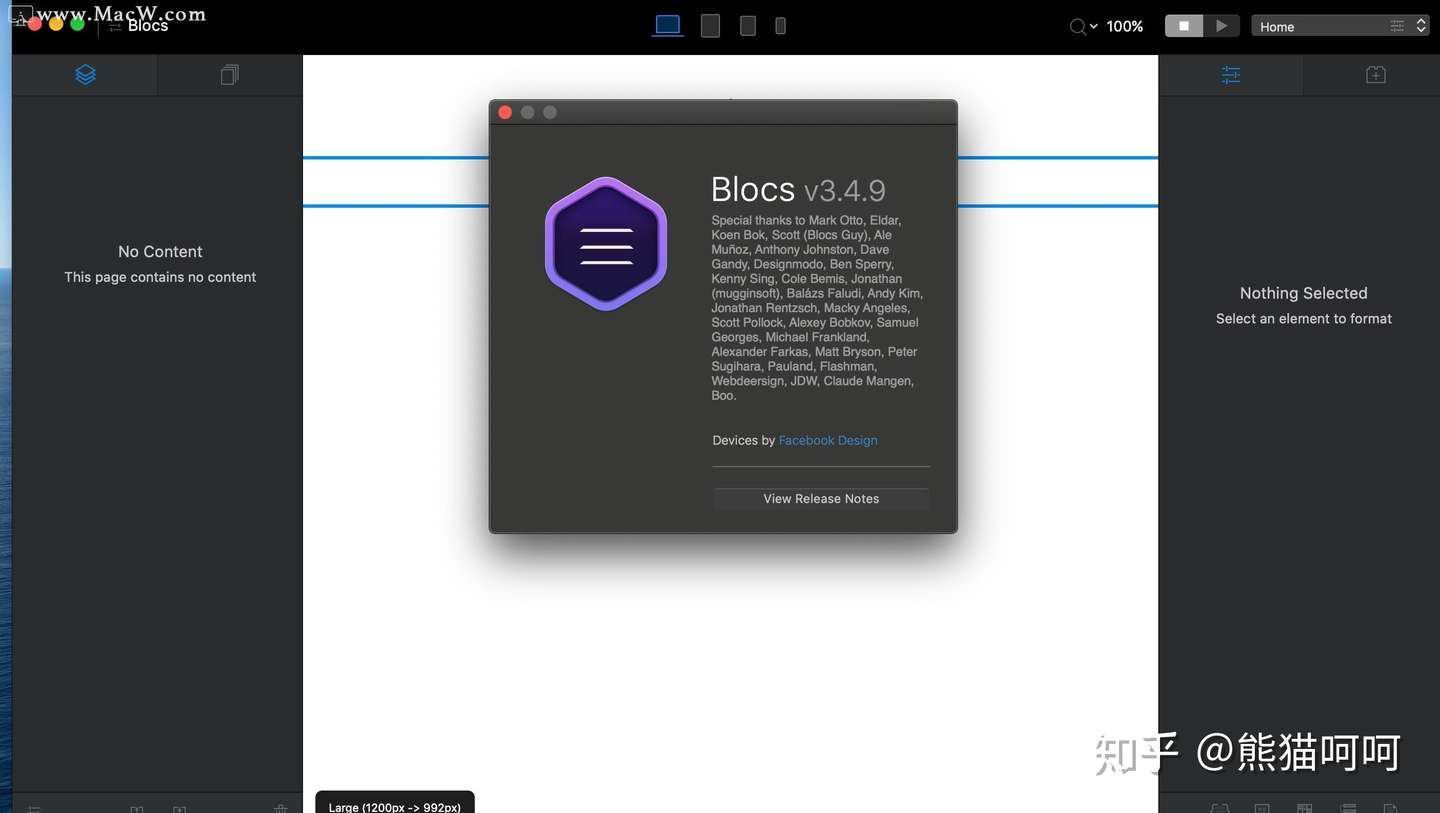Click the yellow minimize button of main window

coord(56,24)
